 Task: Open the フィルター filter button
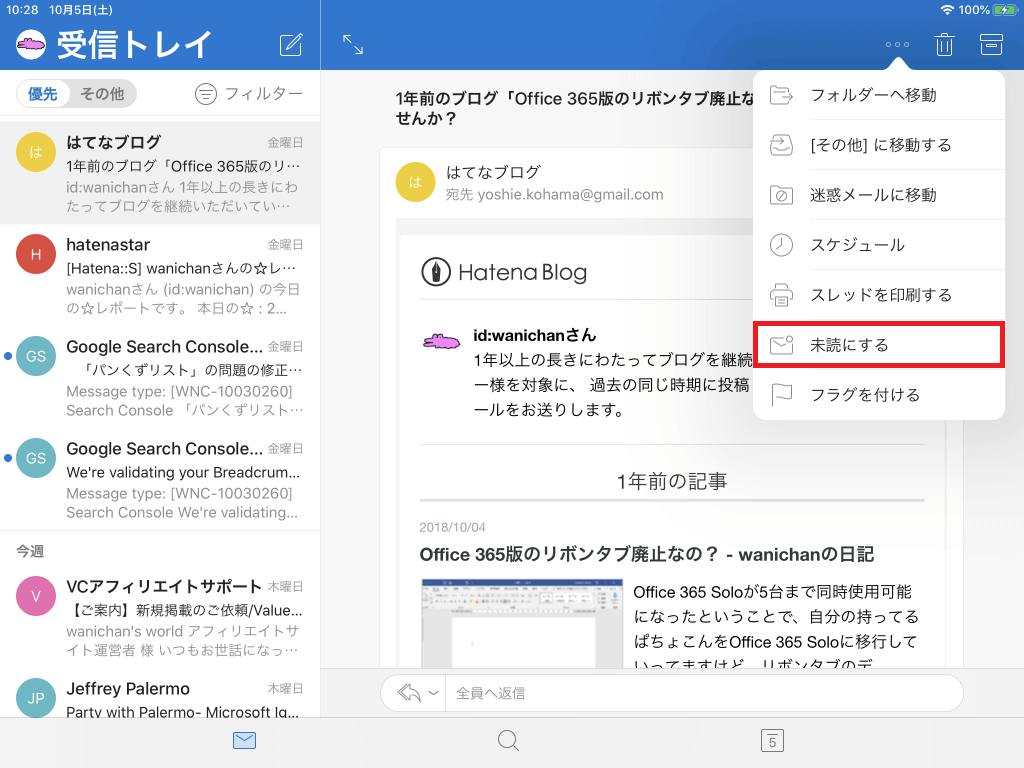coord(249,94)
